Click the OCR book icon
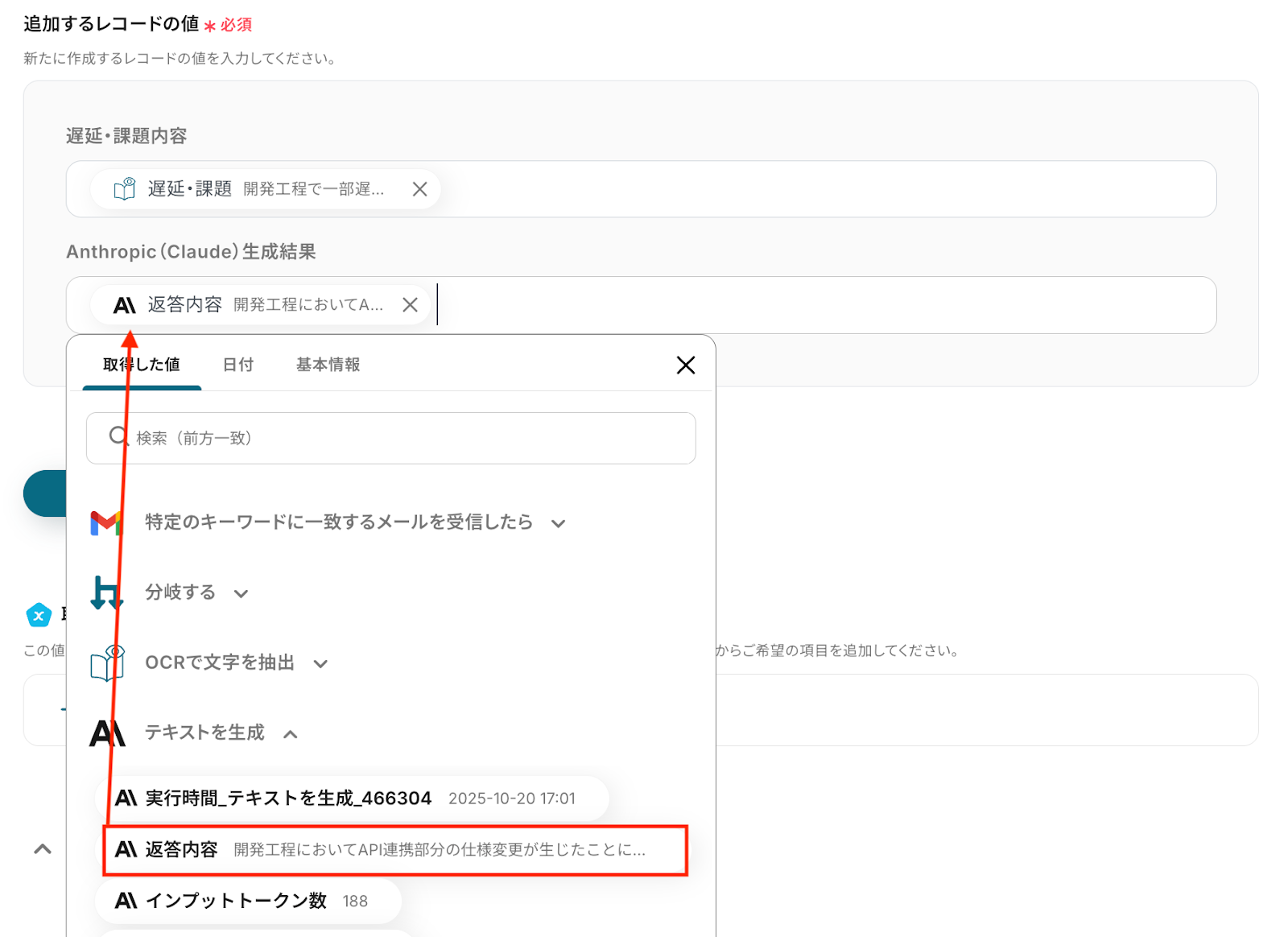 click(108, 663)
